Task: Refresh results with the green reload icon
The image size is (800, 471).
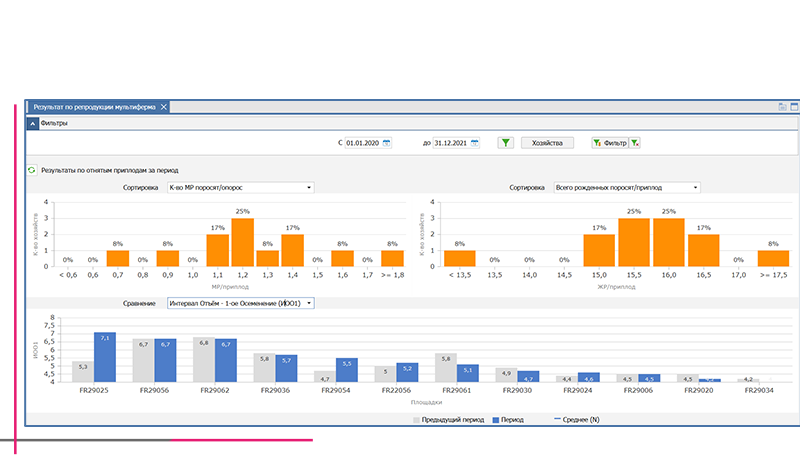Action: coord(32,170)
